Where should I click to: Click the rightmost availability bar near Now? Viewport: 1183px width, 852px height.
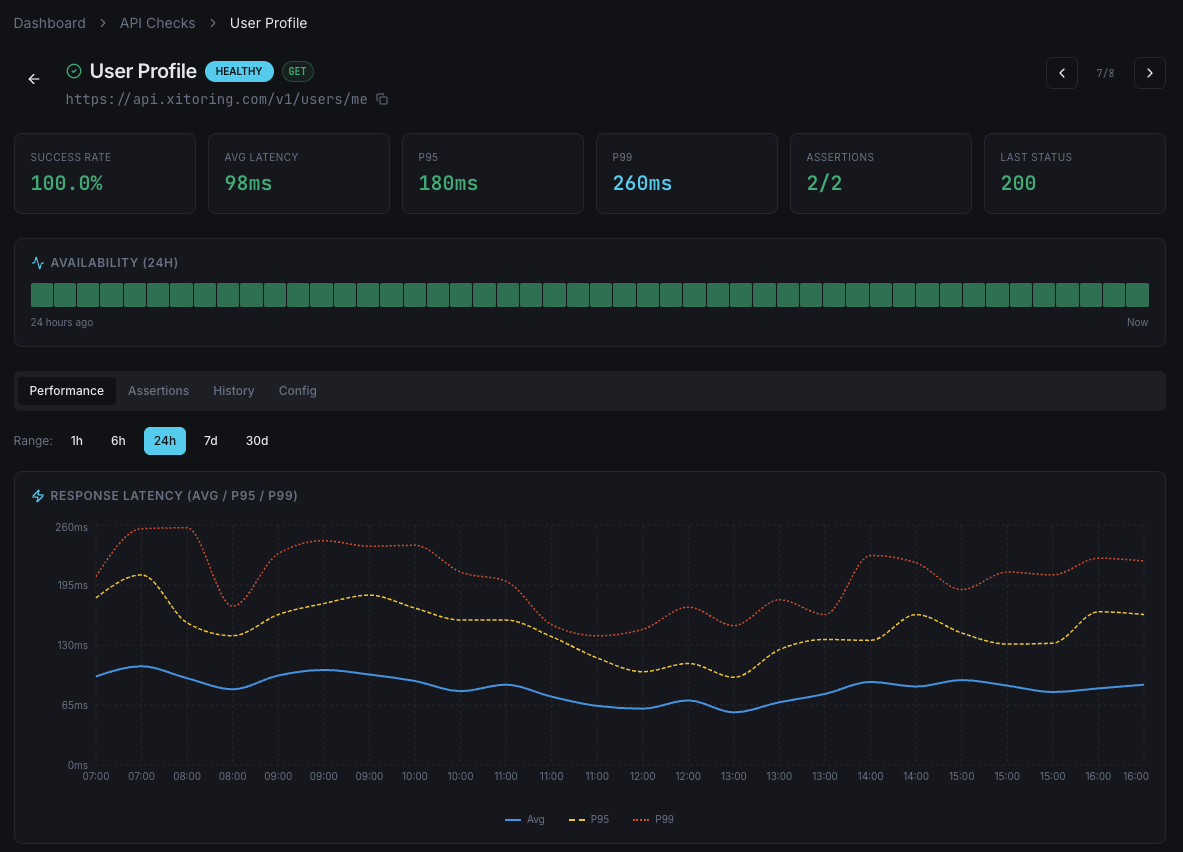tap(1138, 295)
